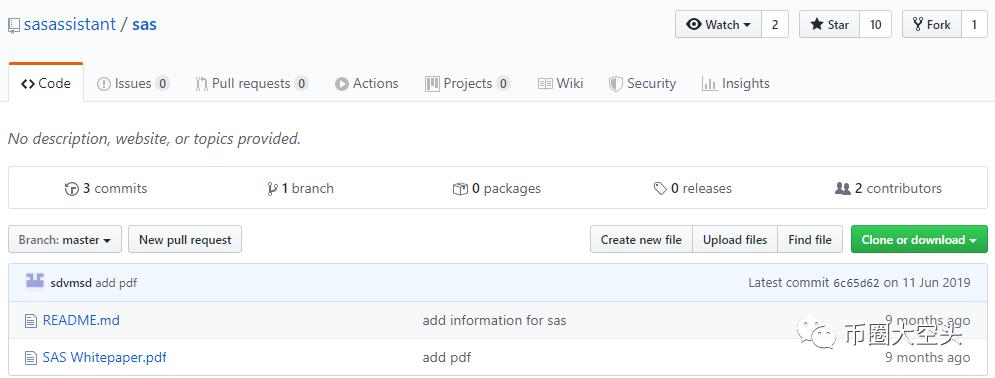The width and height of the screenshot is (995, 378).
Task: Star the sas repository
Action: 829,24
